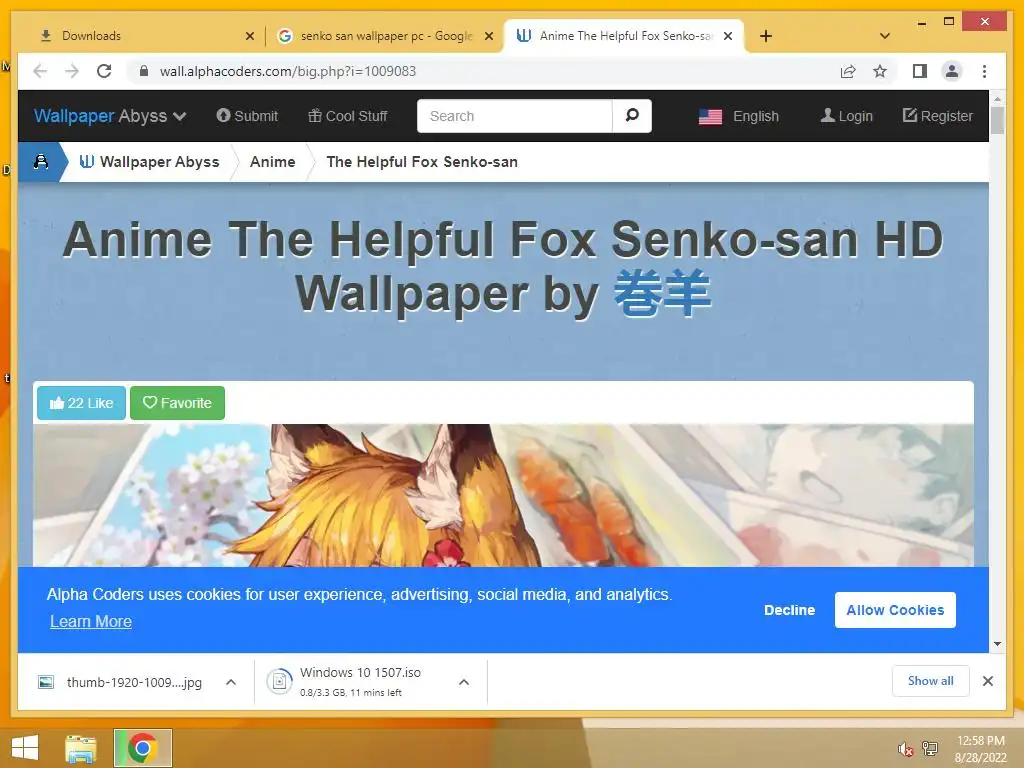The width and height of the screenshot is (1024, 768).
Task: Bookmark this page with star icon
Action: pyautogui.click(x=880, y=71)
